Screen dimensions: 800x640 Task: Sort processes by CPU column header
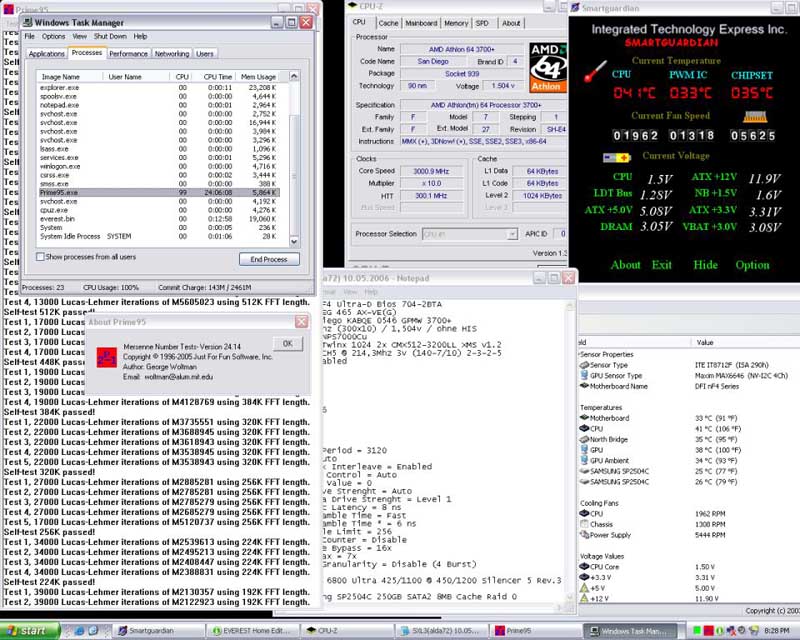[182, 77]
